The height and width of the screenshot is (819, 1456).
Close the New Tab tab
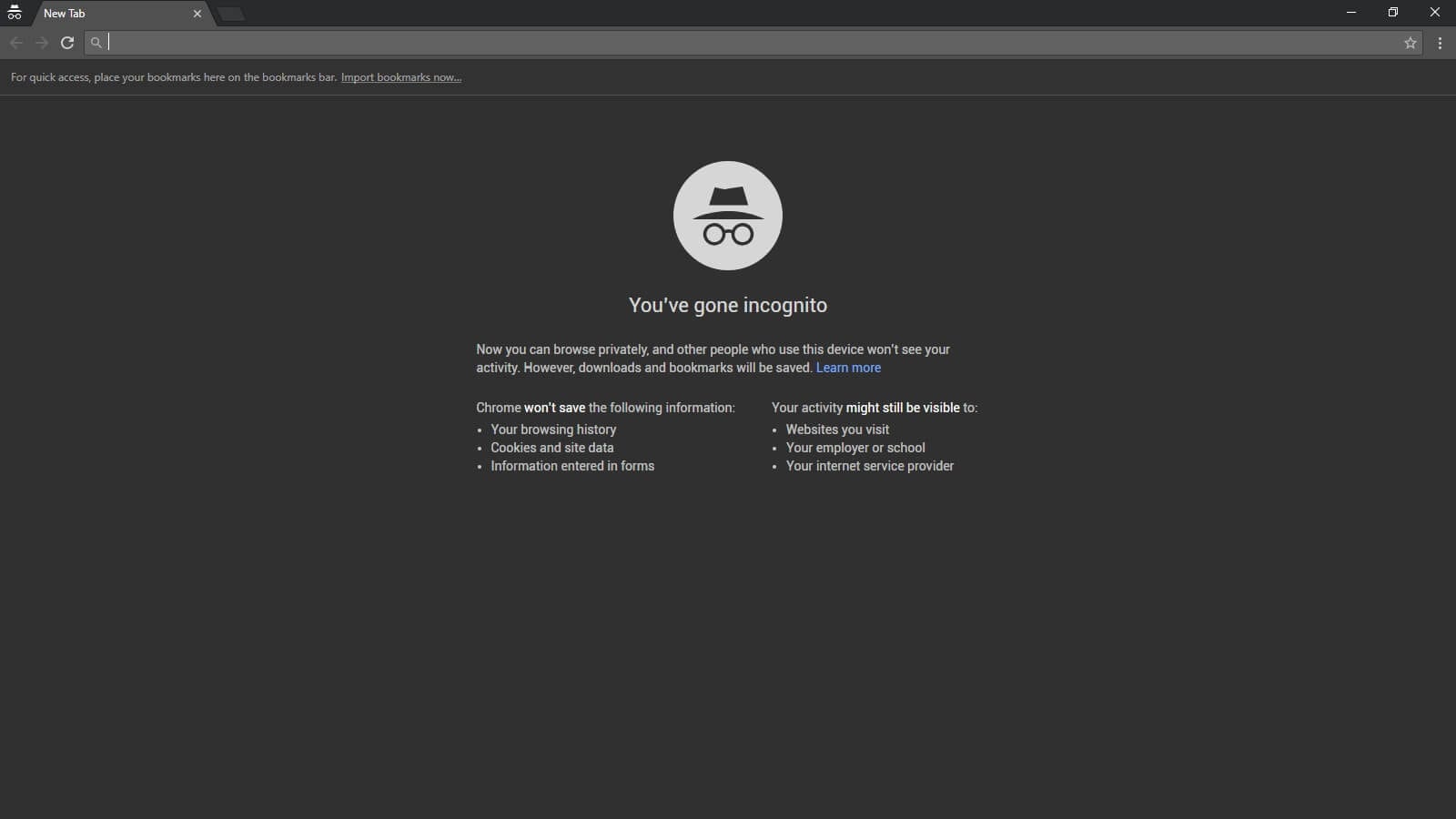point(197,14)
